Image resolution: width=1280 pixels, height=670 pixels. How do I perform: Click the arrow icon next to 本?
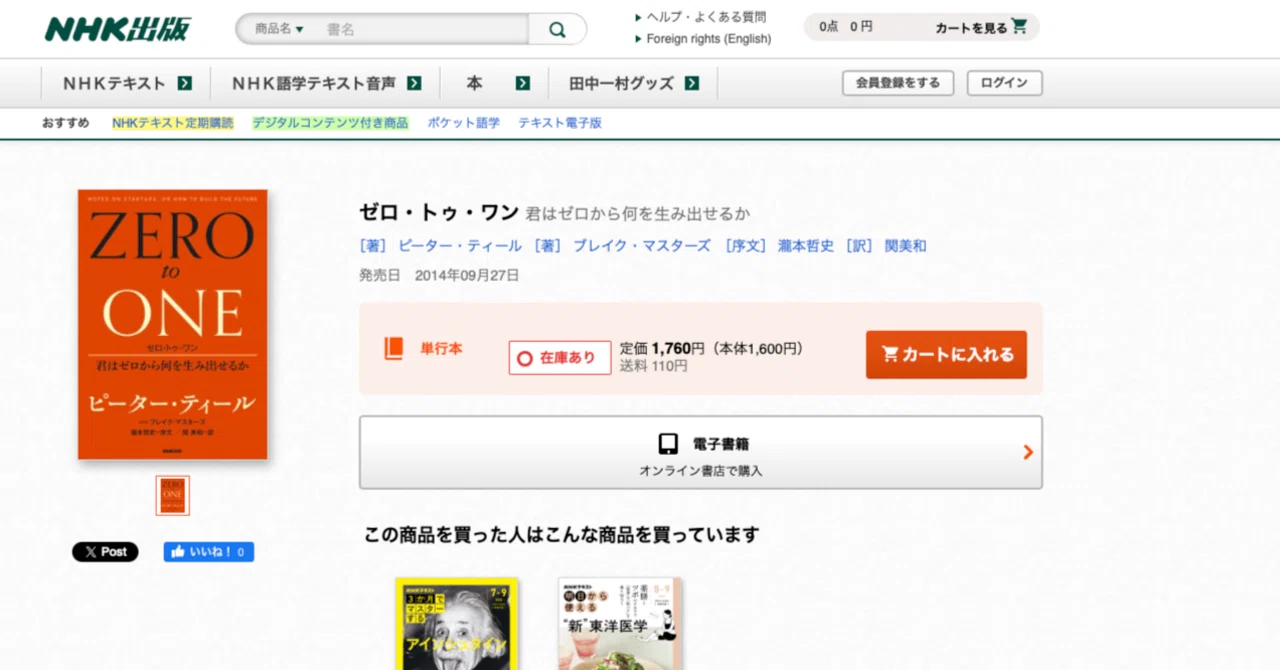coord(523,83)
